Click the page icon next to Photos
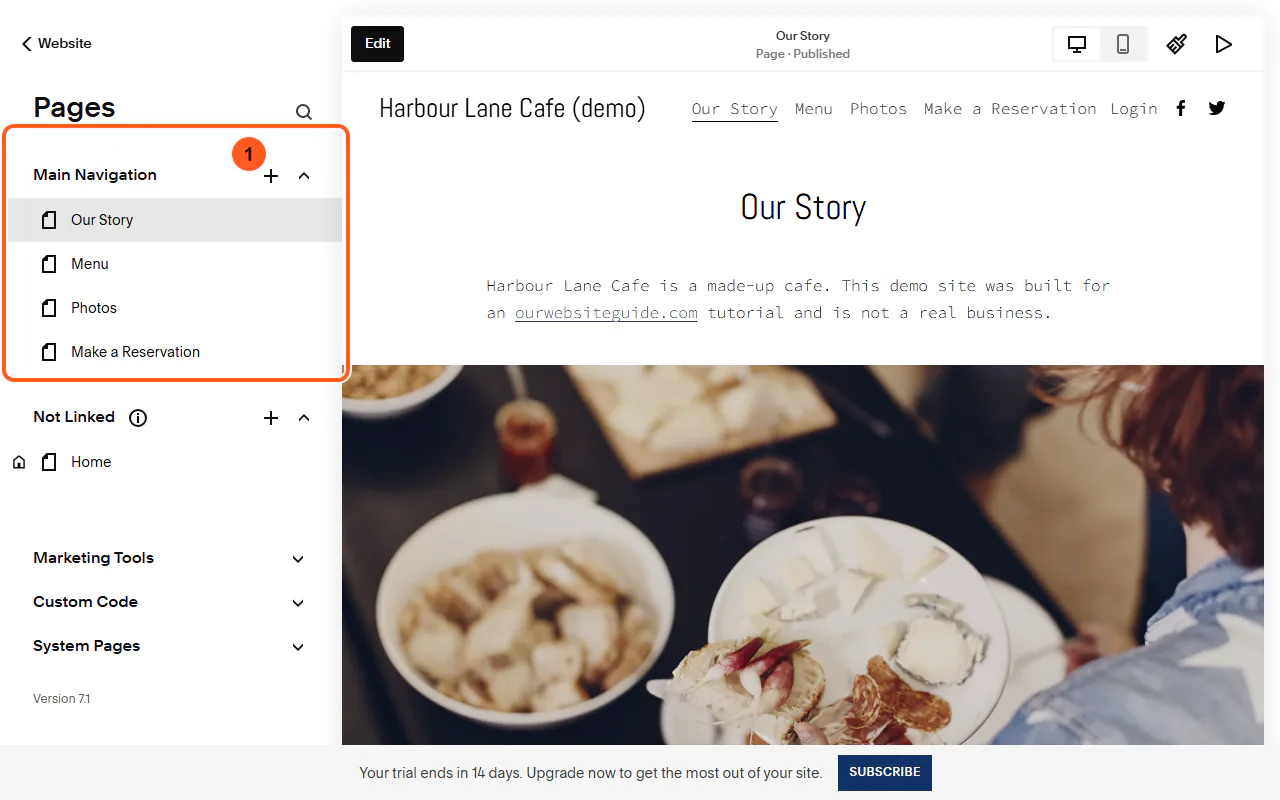1280x800 pixels. click(49, 308)
